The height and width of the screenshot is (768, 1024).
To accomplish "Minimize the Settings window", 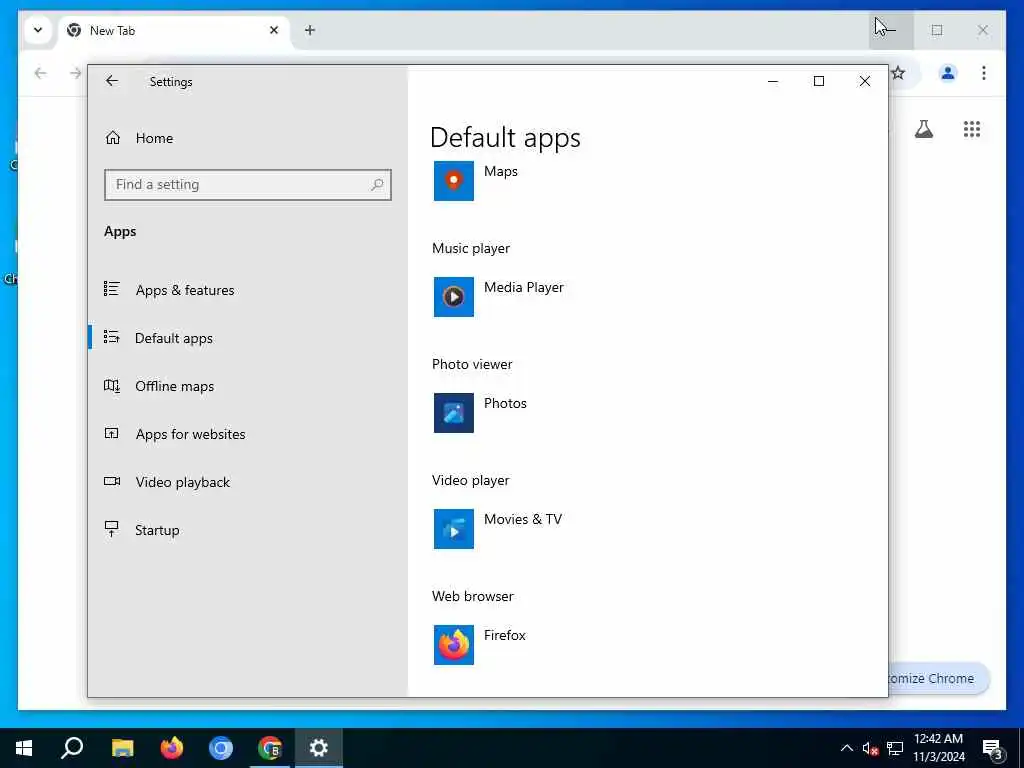I will pos(773,82).
